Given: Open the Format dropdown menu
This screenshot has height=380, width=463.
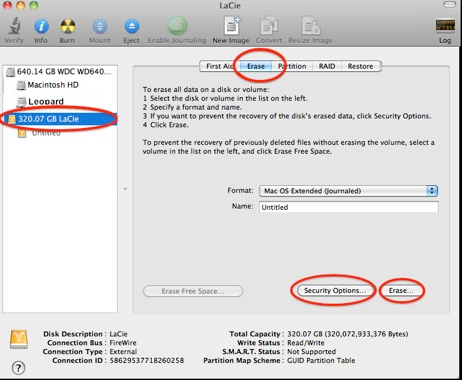Looking at the screenshot, I should [x=348, y=191].
